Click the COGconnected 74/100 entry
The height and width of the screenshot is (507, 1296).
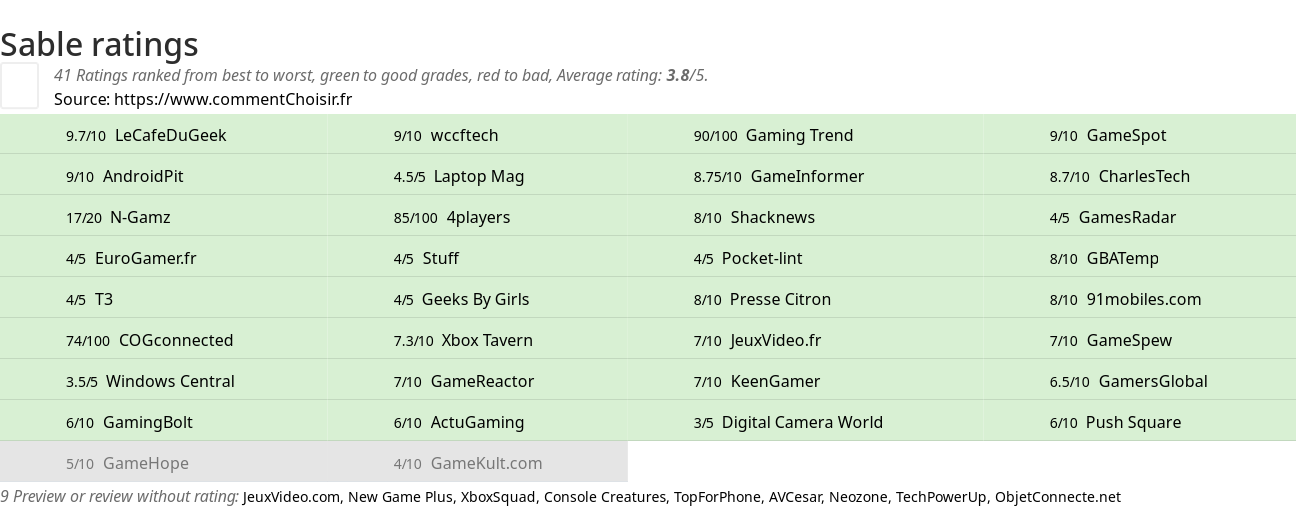coord(150,340)
